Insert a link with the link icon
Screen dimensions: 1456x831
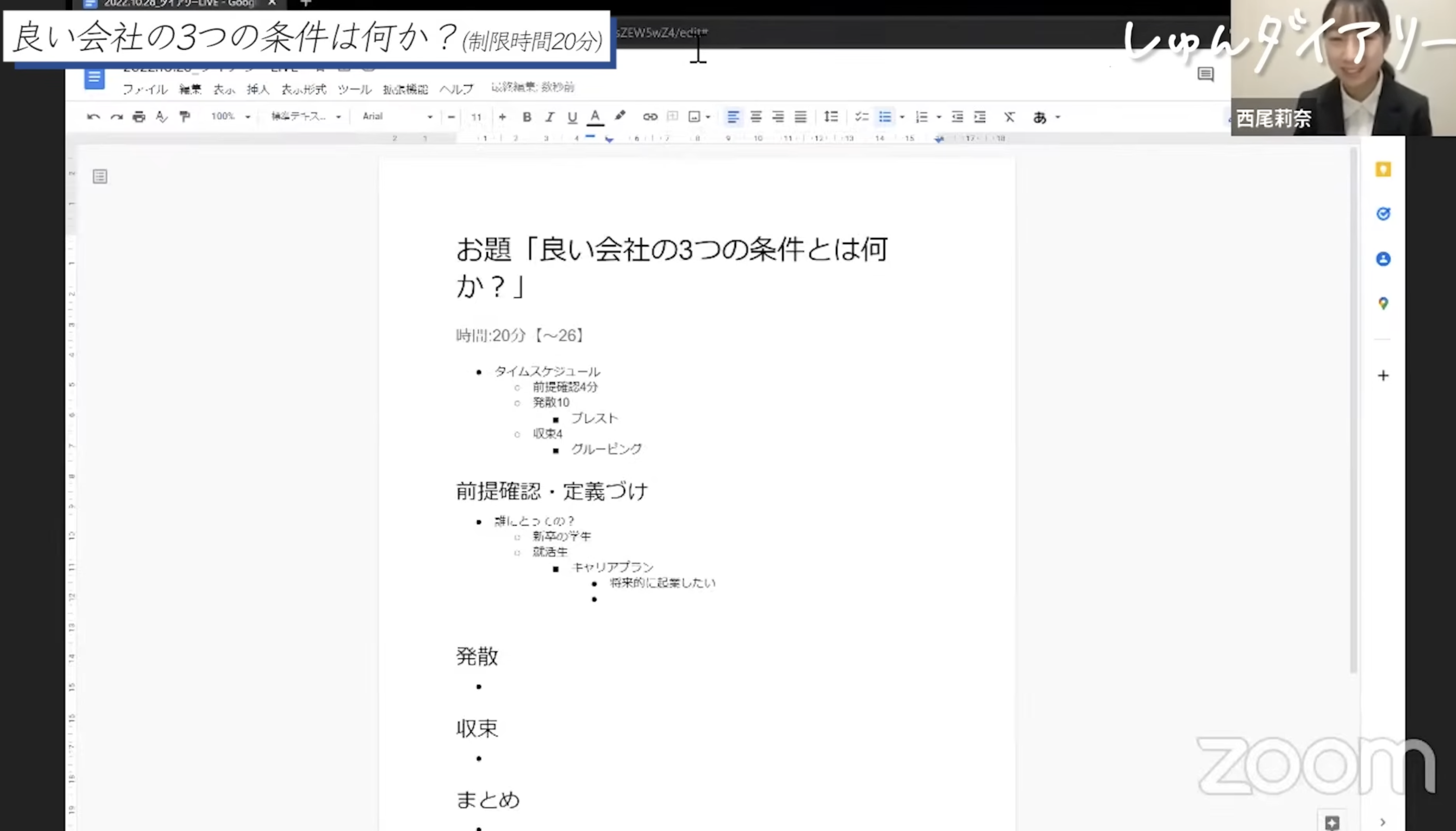tap(650, 117)
